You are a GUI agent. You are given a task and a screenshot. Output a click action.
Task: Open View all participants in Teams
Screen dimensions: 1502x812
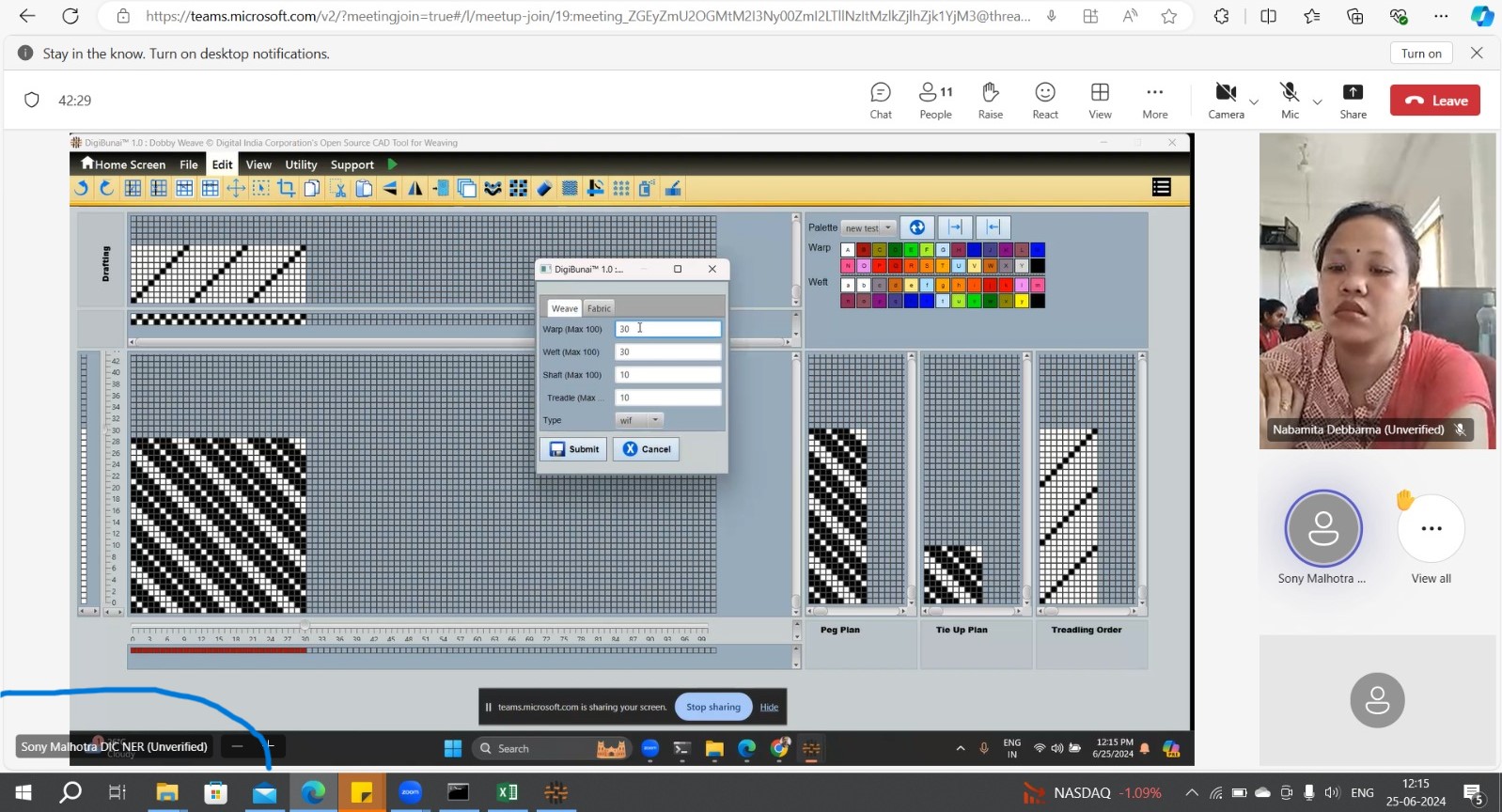coord(1431,539)
